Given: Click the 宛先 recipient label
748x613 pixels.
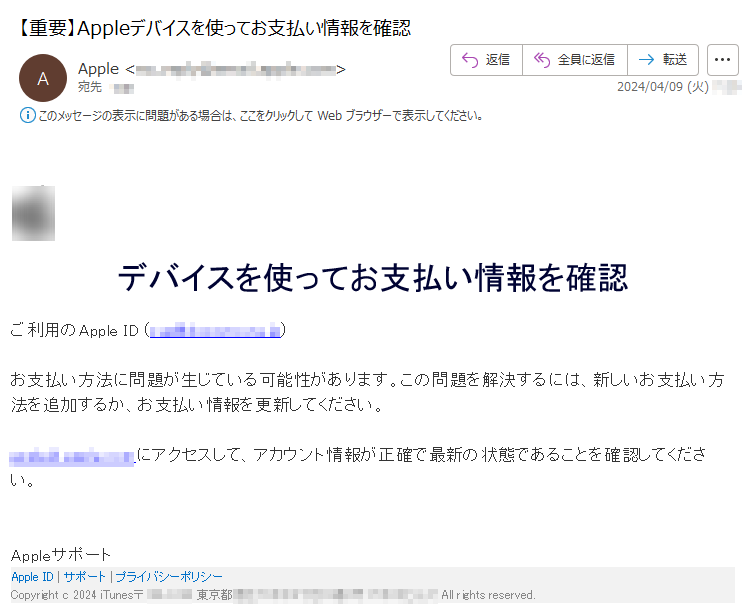Looking at the screenshot, I should pyautogui.click(x=90, y=87).
